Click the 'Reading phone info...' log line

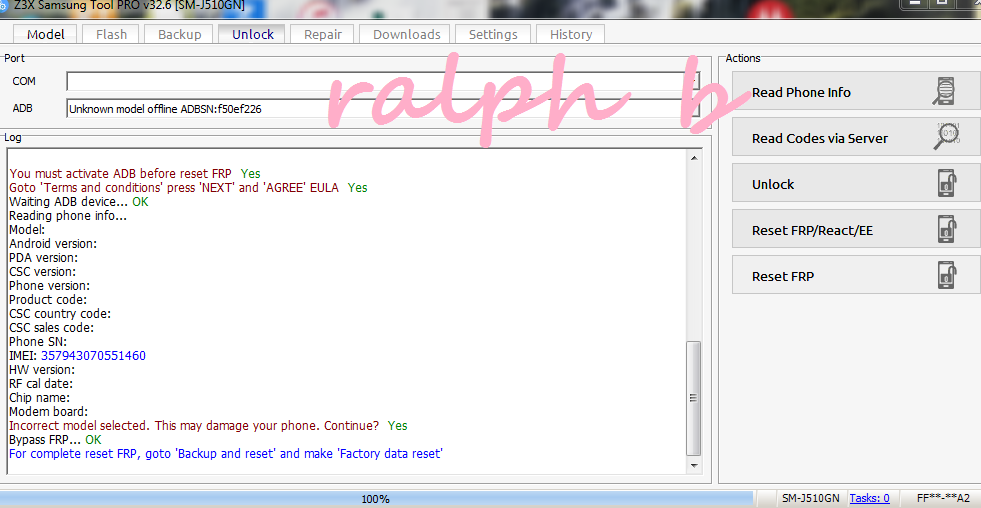[x=68, y=216]
